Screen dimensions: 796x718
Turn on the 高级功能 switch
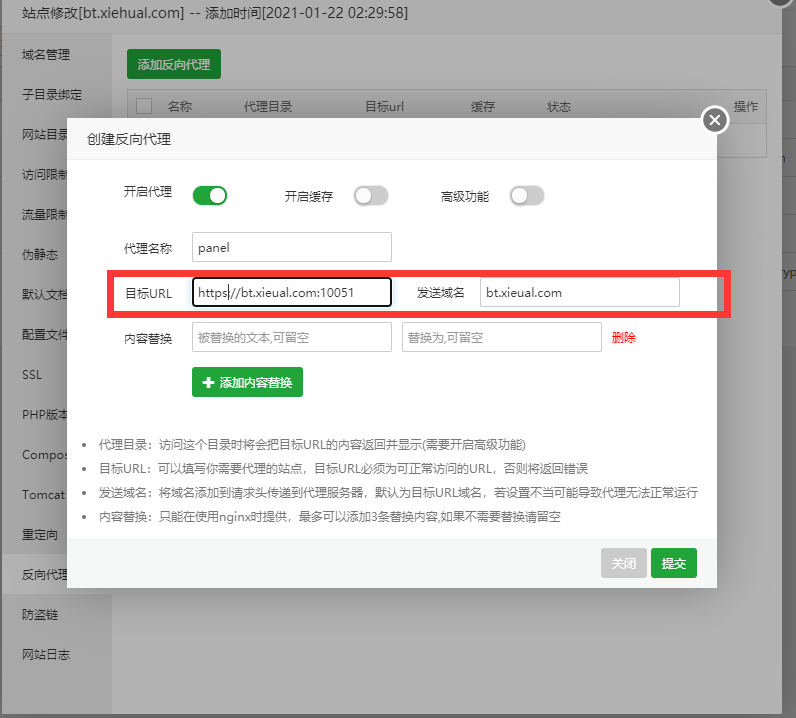point(527,195)
